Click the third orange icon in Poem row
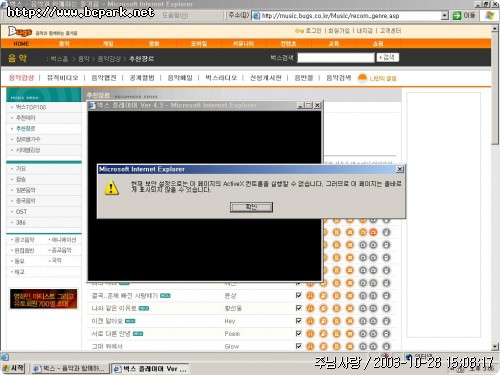 click(337, 334)
